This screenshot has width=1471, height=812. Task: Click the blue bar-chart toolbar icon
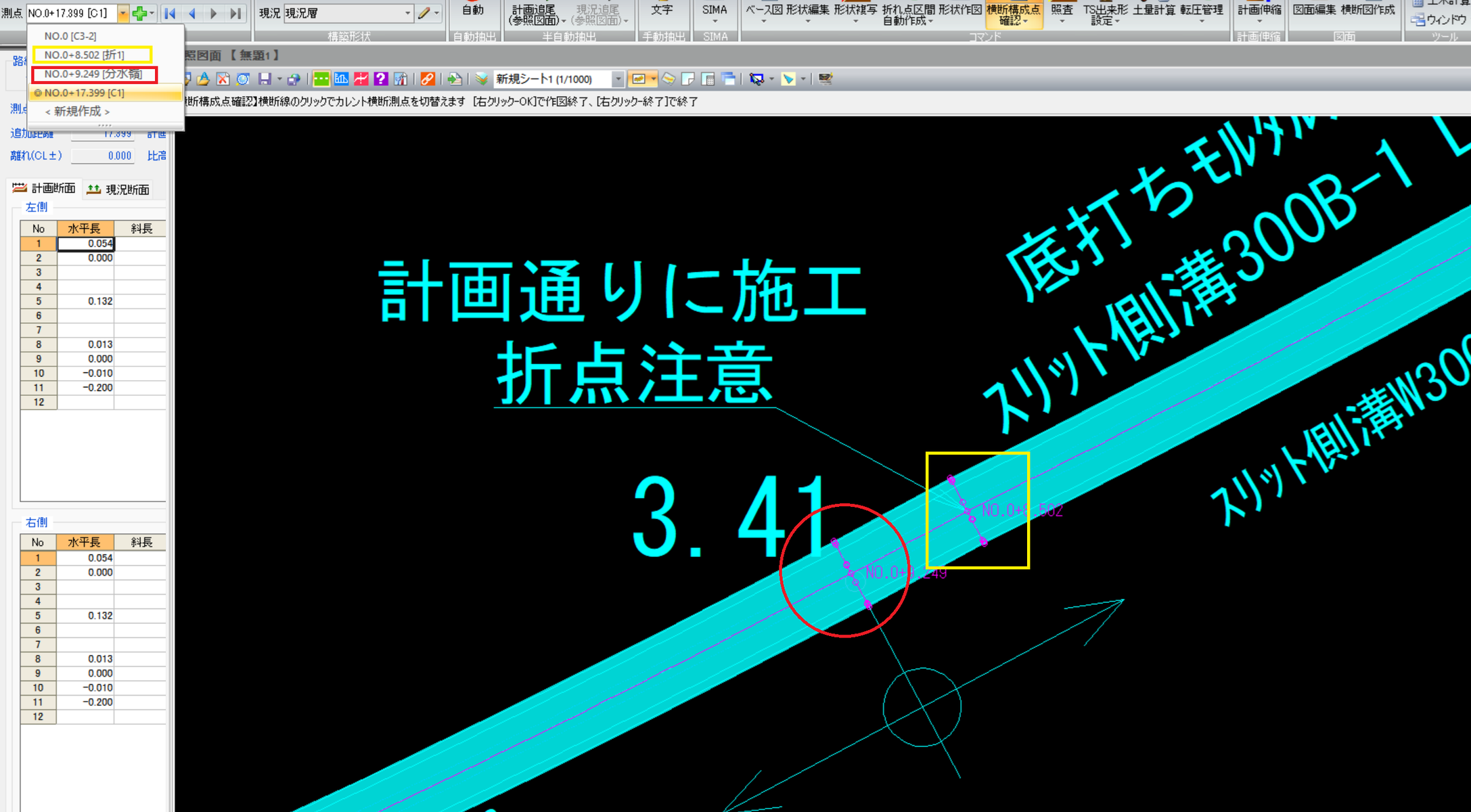click(341, 79)
